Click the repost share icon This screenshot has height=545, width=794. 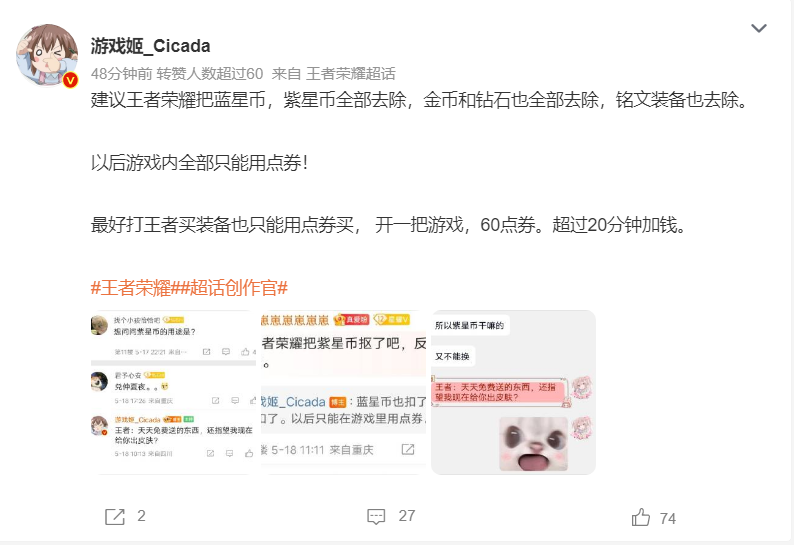coord(114,517)
